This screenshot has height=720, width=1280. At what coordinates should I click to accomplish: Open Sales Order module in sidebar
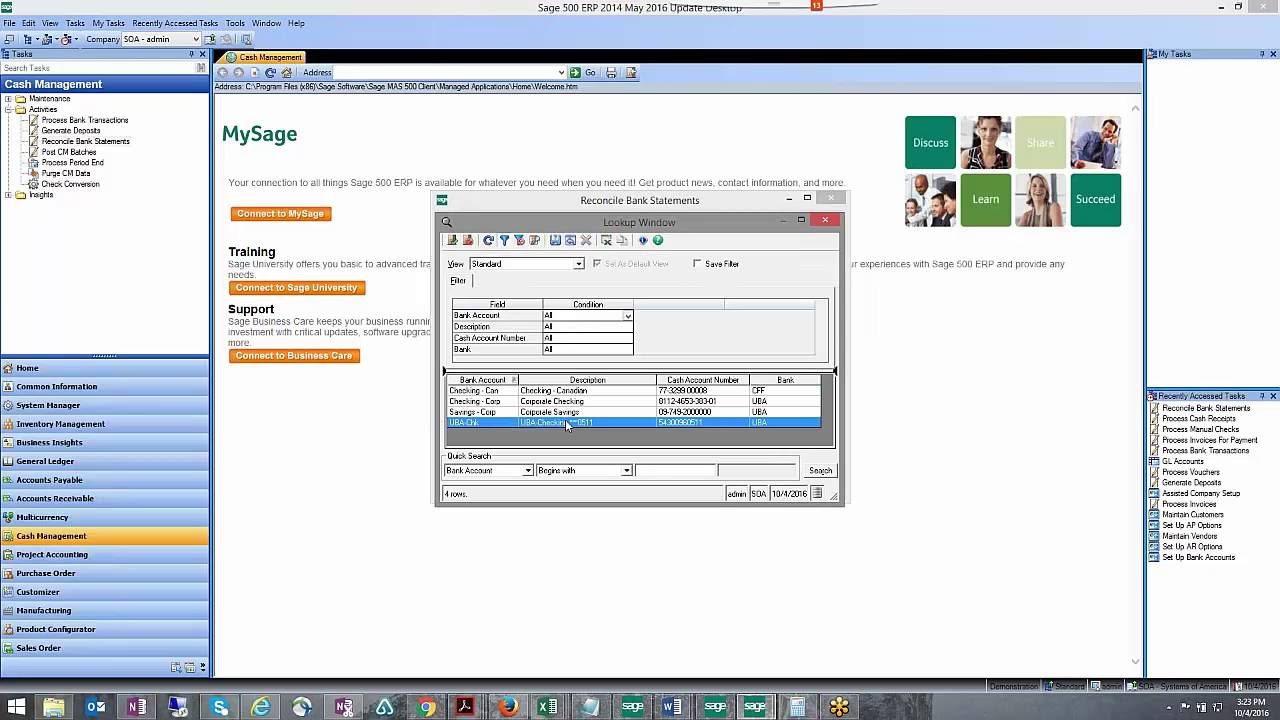coord(105,648)
